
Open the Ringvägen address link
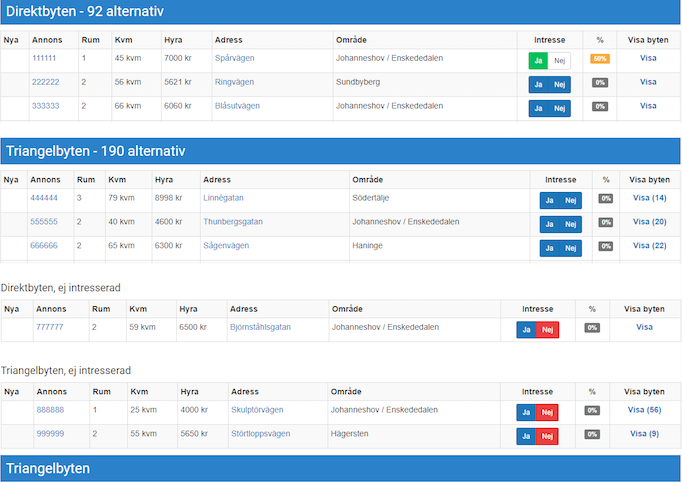coord(234,82)
